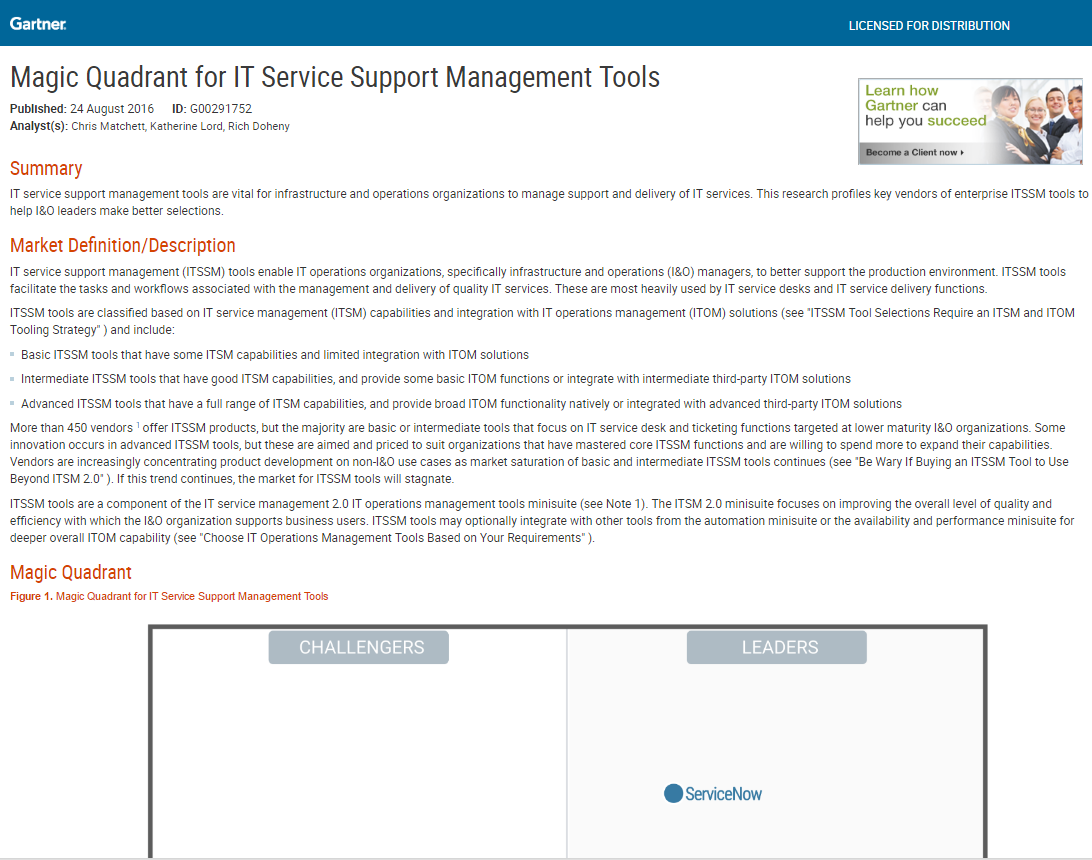Click analyst name Chris Matchett
Image resolution: width=1092 pixels, height=860 pixels.
click(x=107, y=126)
